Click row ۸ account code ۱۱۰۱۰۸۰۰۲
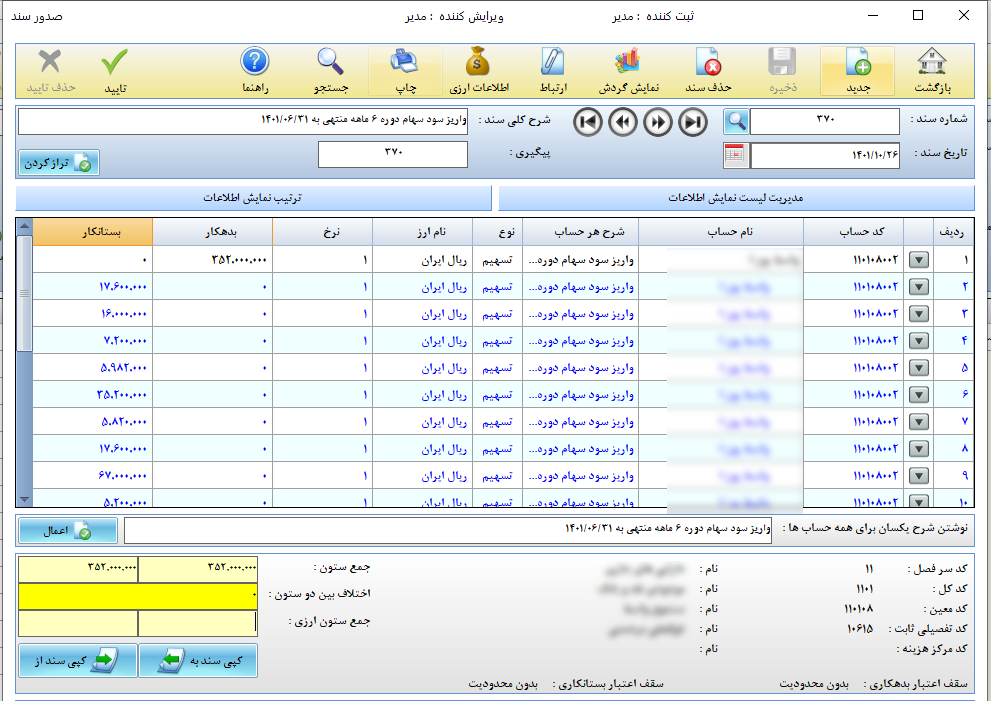991x701 pixels. (853, 449)
